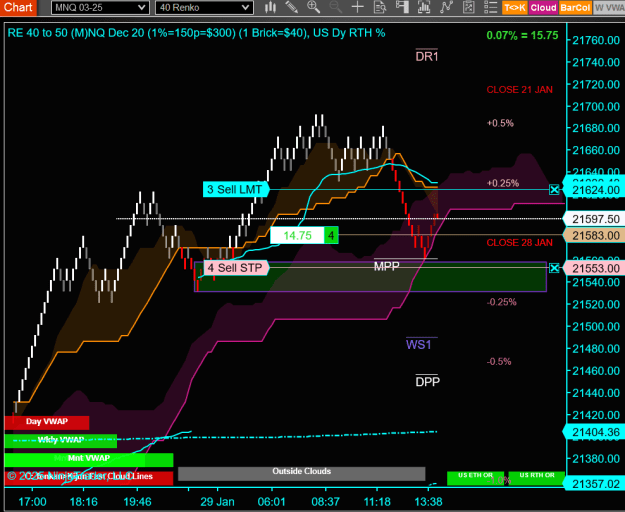This screenshot has height=512, width=625.
Task: Toggle the US RTH OR button
Action: coord(537,477)
